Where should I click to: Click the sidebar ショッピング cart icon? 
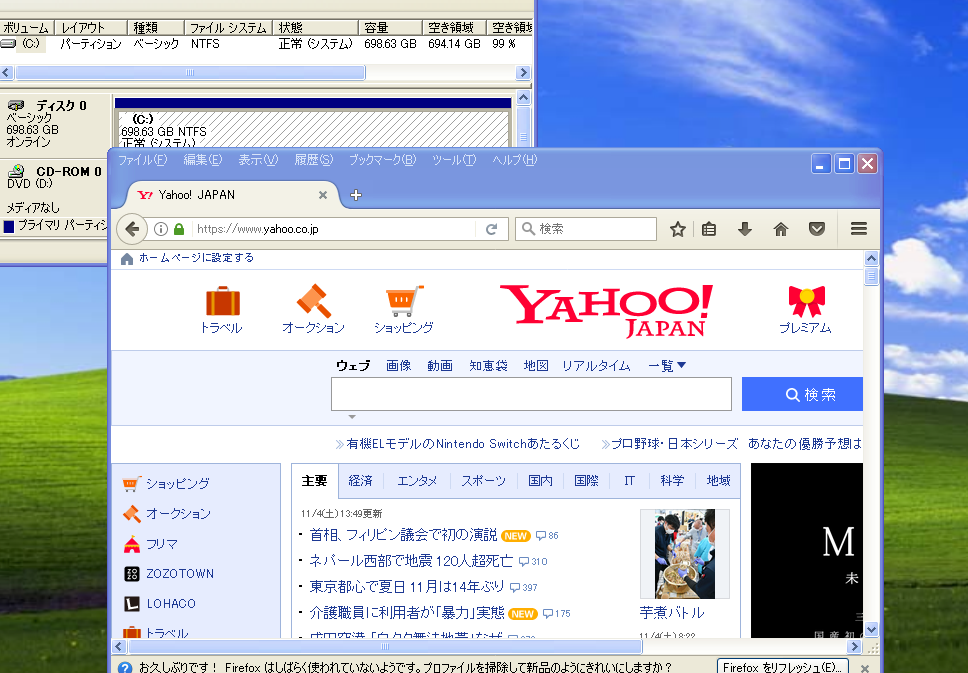click(131, 483)
